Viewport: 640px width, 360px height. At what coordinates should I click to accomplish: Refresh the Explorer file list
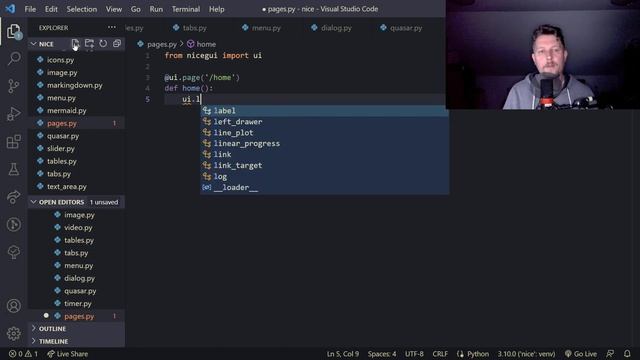click(103, 44)
